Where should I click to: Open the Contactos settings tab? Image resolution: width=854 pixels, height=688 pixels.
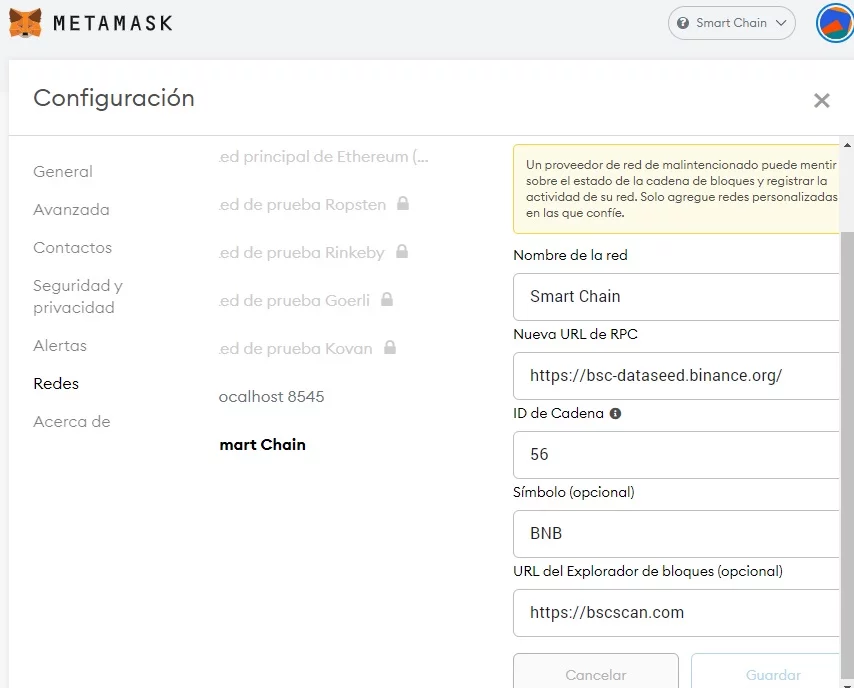coord(72,248)
